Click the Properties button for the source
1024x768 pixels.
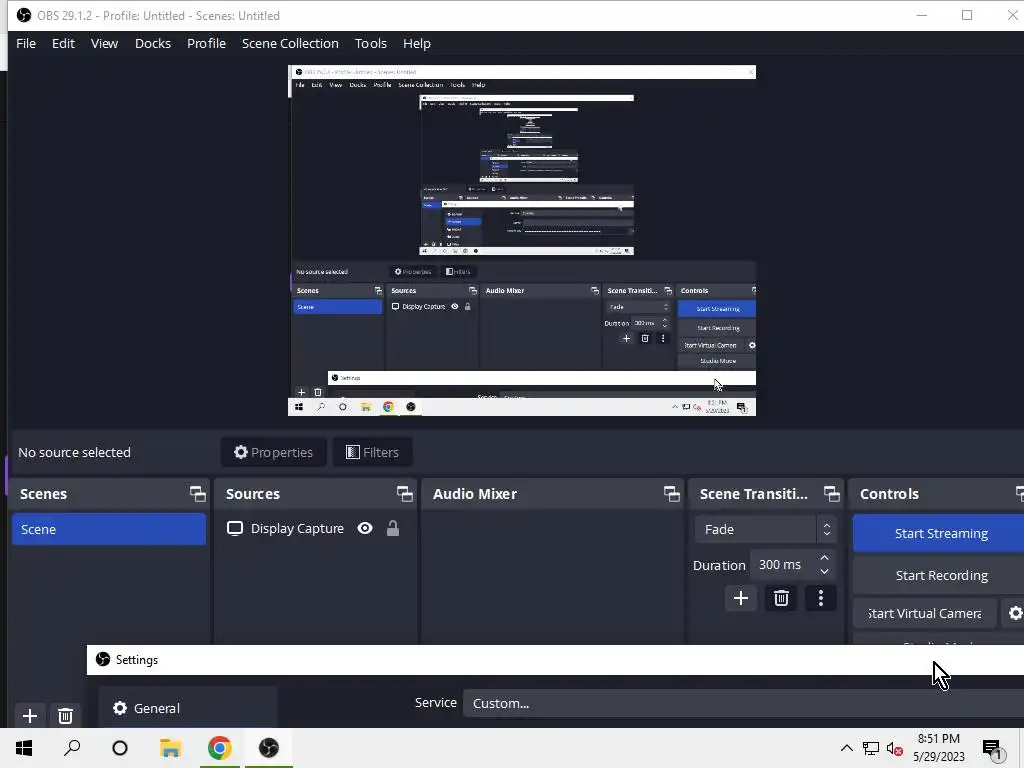274,452
